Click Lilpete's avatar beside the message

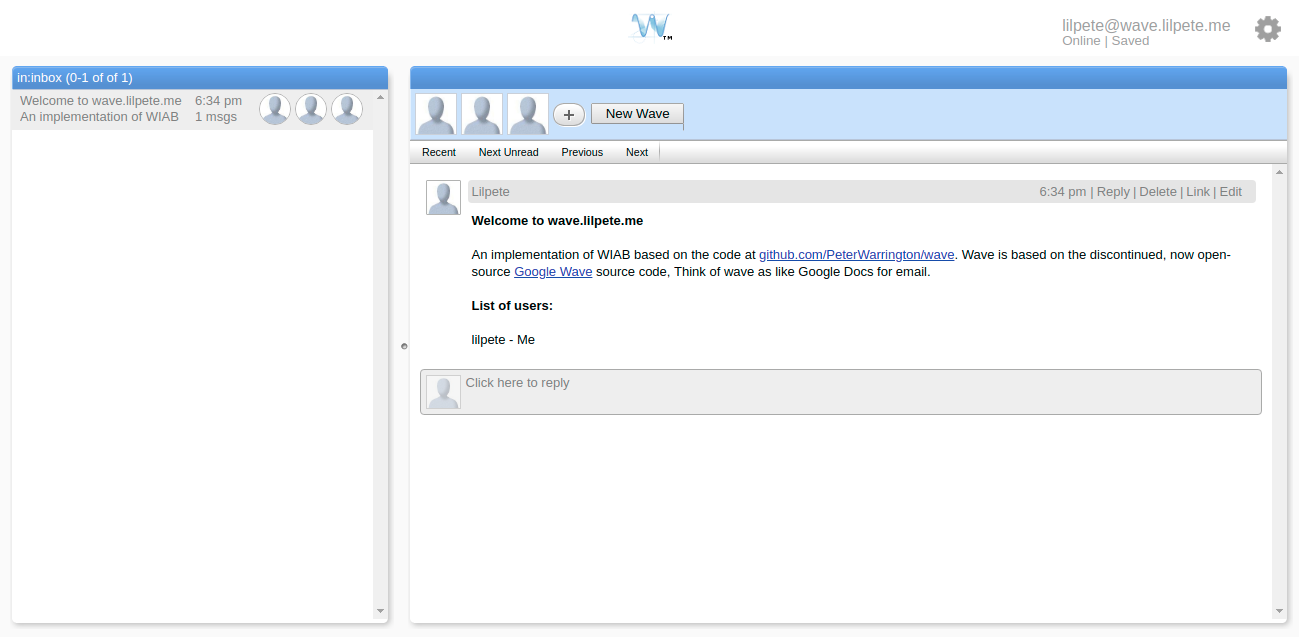443,197
